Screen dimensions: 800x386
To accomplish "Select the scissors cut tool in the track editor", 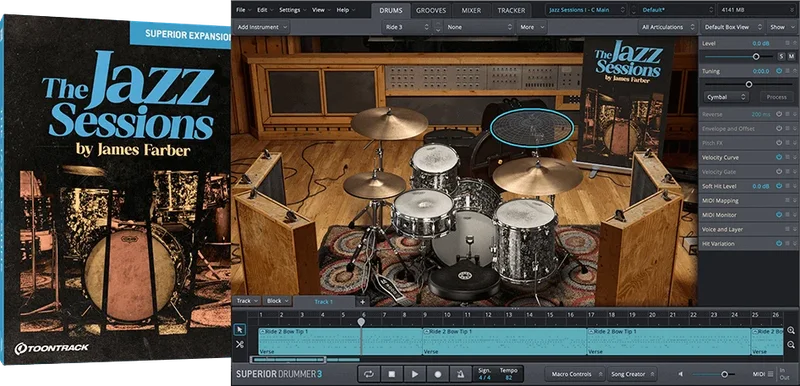I will tap(240, 345).
